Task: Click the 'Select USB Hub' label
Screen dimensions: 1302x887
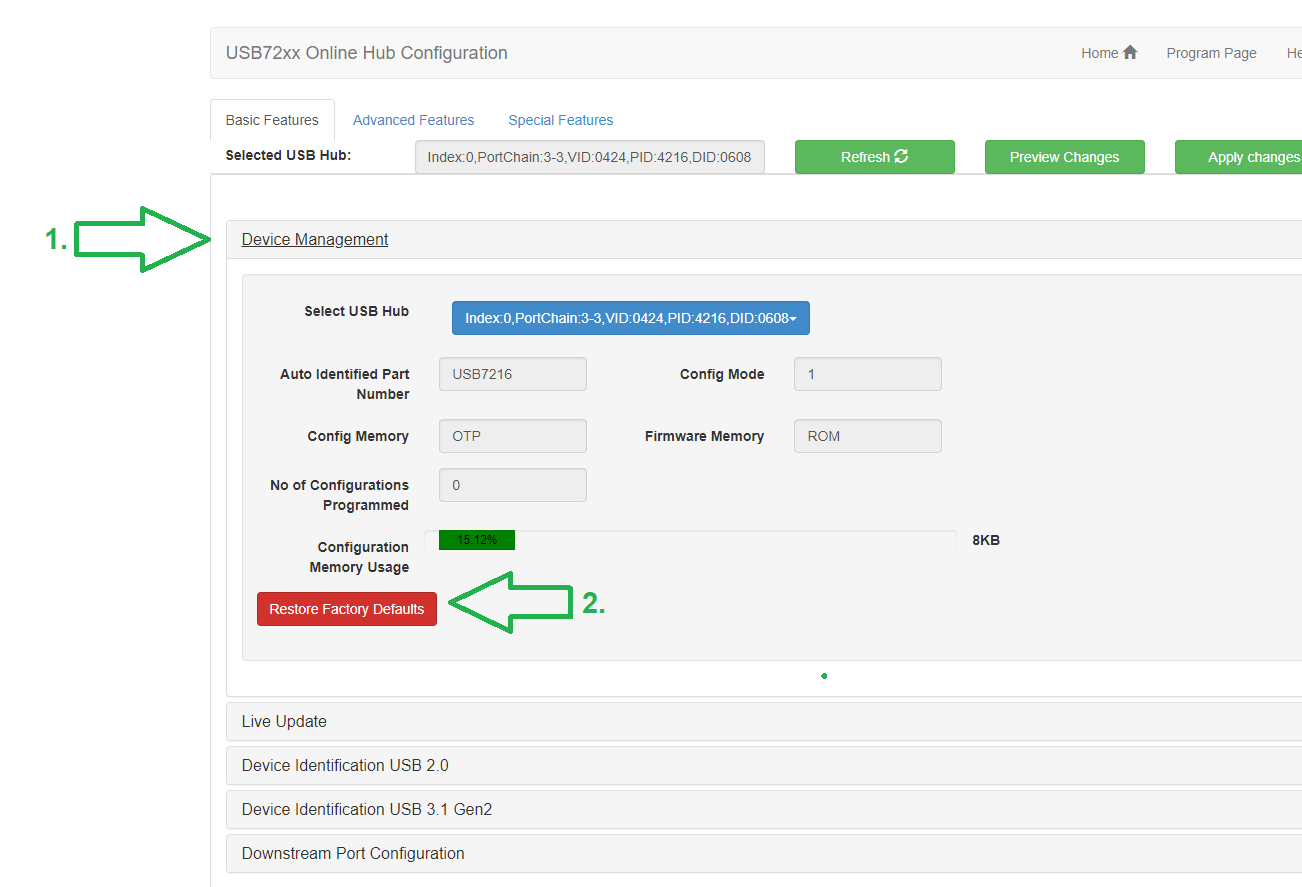Action: [x=357, y=311]
